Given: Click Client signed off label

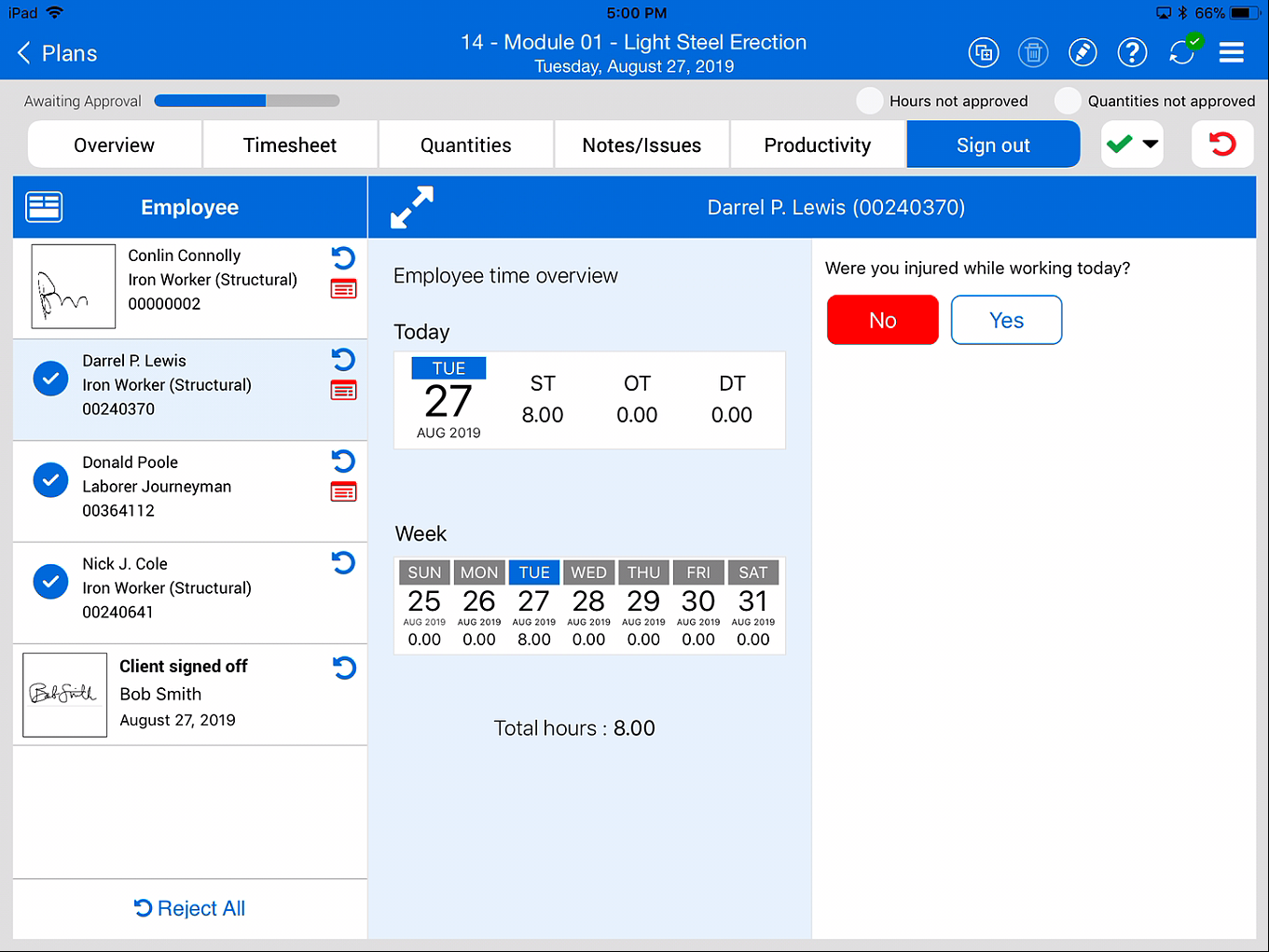Looking at the screenshot, I should point(184,666).
